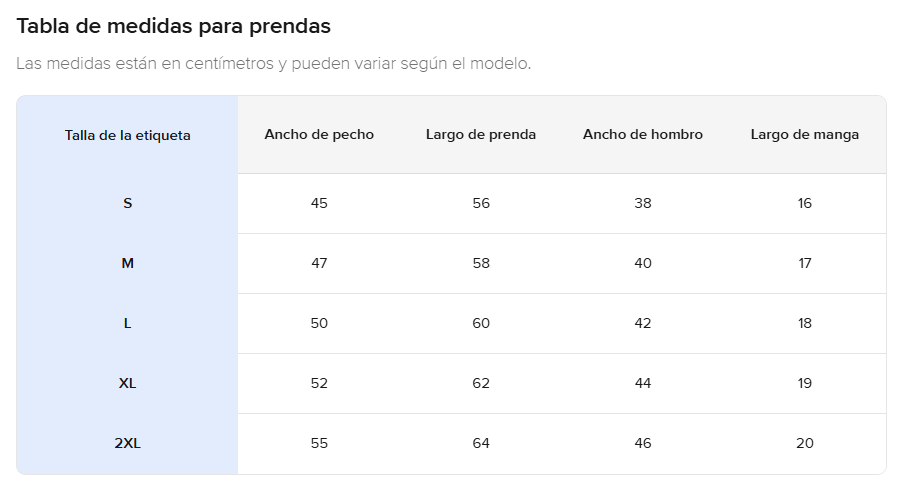
Task: Click the XL size row label
Action: [x=127, y=383]
